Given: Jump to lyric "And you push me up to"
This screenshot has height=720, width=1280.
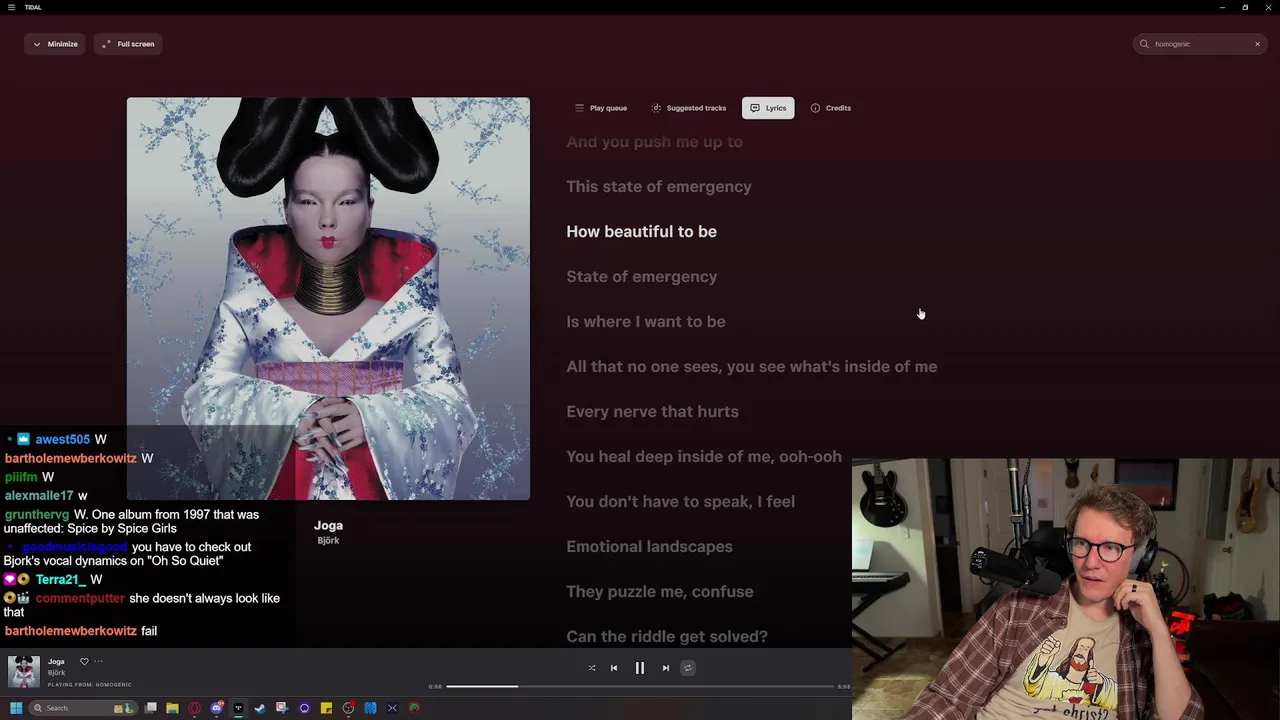Looking at the screenshot, I should [655, 141].
